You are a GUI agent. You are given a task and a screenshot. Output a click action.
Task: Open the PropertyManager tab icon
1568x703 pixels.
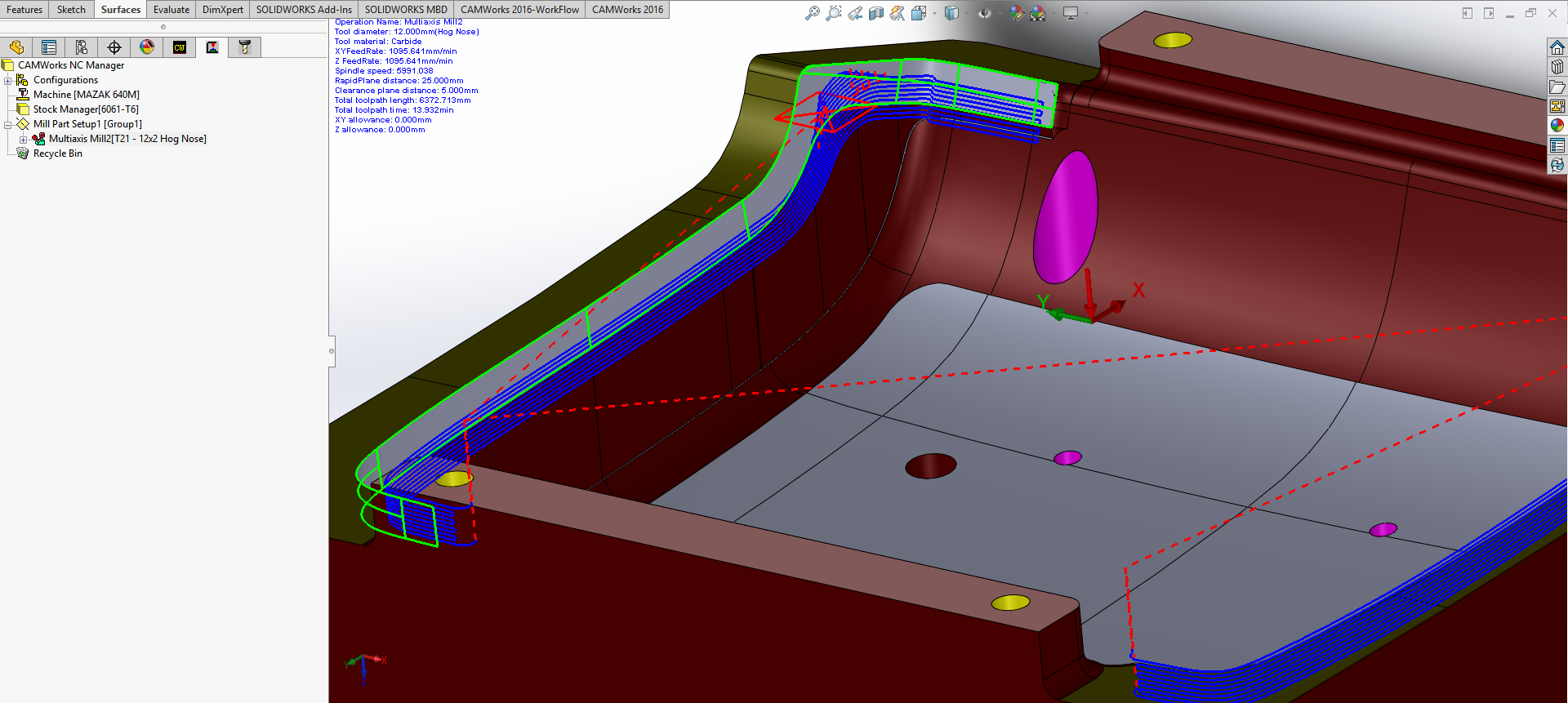(x=49, y=47)
